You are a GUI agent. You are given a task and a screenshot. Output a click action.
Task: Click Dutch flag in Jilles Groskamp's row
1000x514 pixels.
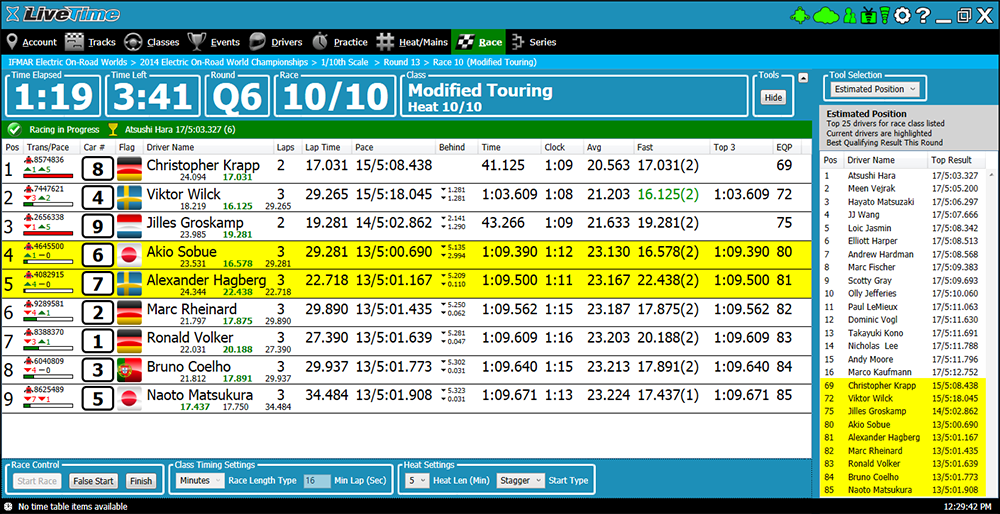pyautogui.click(x=128, y=226)
